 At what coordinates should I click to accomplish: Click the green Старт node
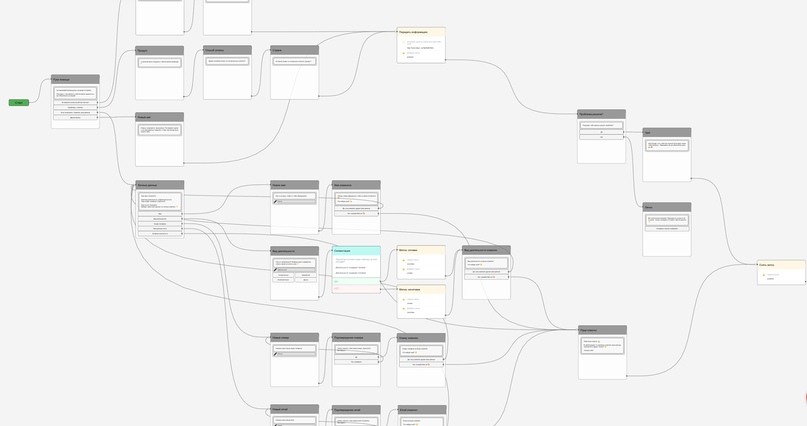pos(18,102)
